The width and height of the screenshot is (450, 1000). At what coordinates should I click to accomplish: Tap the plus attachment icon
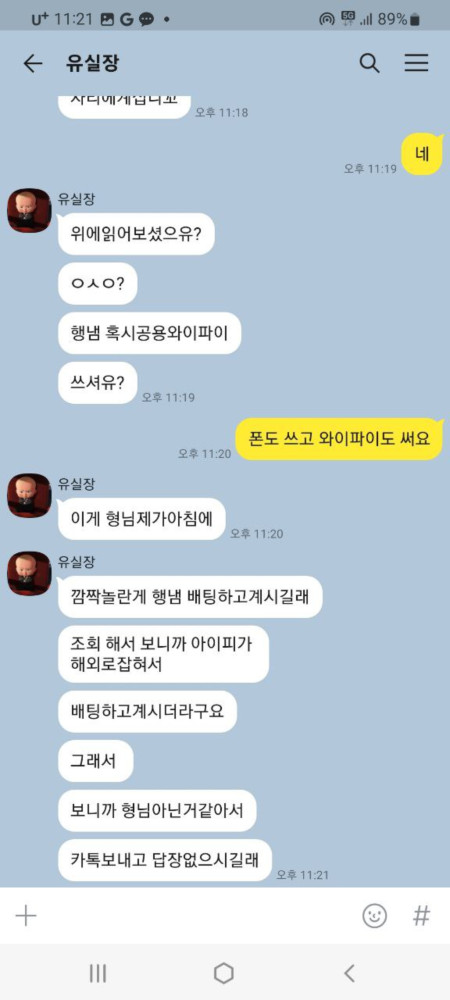click(26, 916)
